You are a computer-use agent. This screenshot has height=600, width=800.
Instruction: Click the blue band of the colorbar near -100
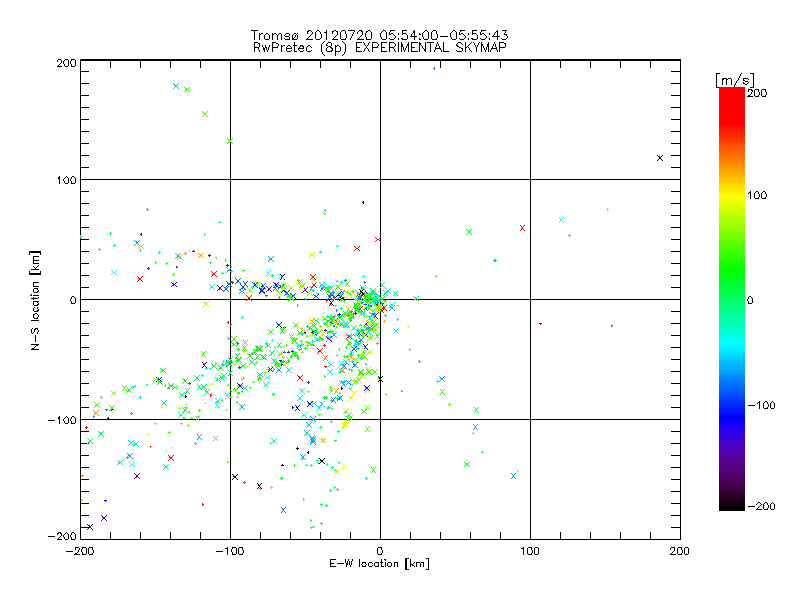pyautogui.click(x=732, y=405)
